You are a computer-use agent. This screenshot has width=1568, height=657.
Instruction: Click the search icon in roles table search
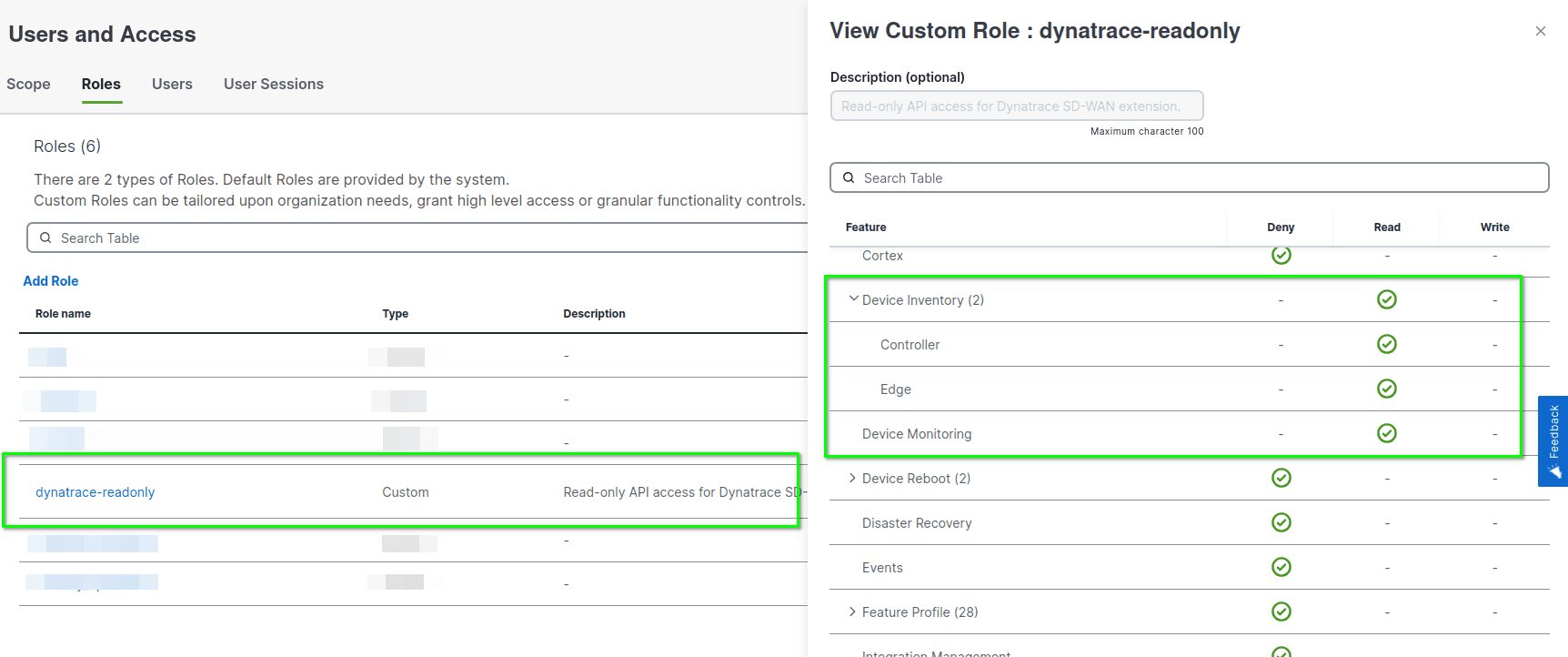click(45, 238)
